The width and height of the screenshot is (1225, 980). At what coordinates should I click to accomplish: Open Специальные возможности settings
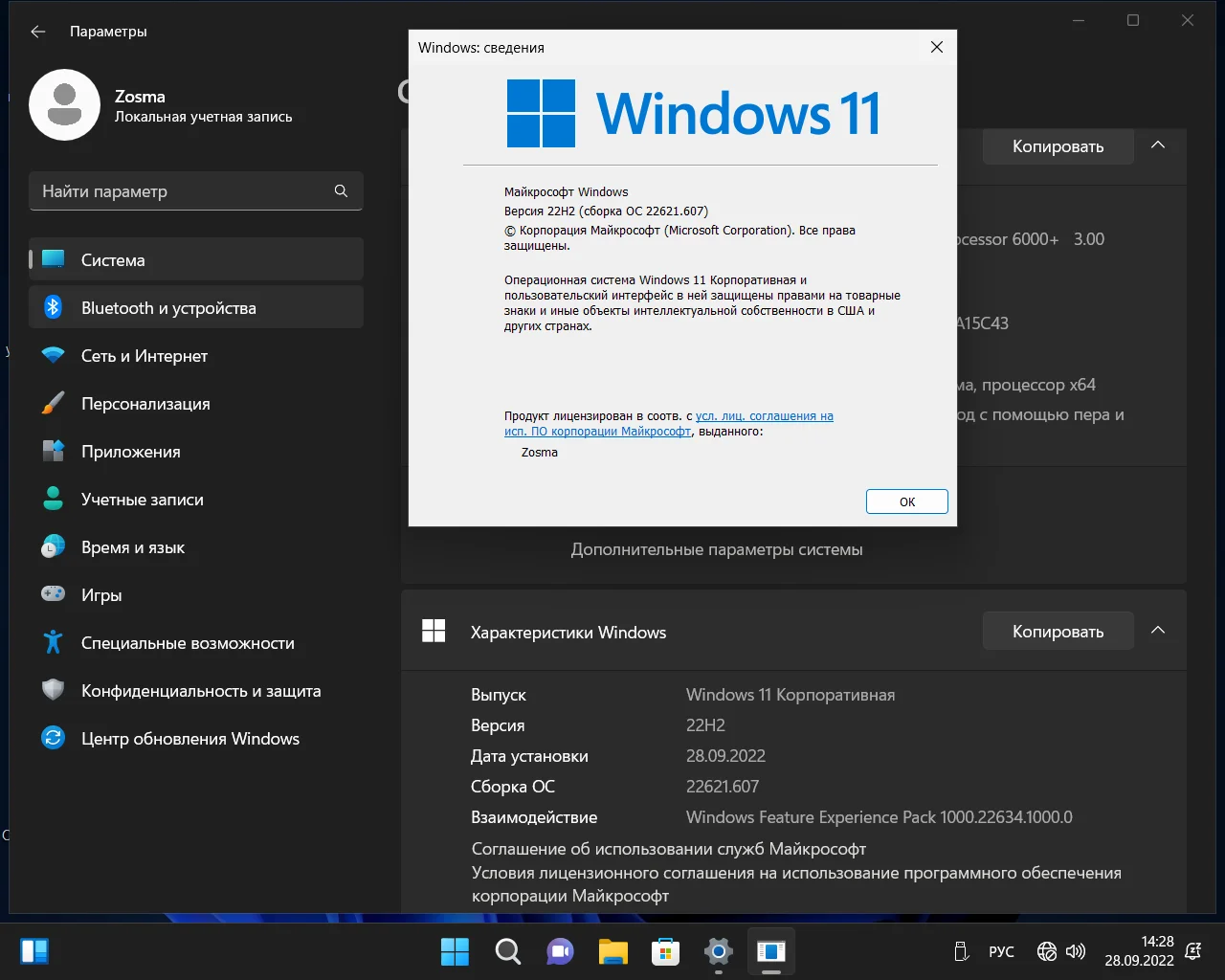(x=196, y=642)
